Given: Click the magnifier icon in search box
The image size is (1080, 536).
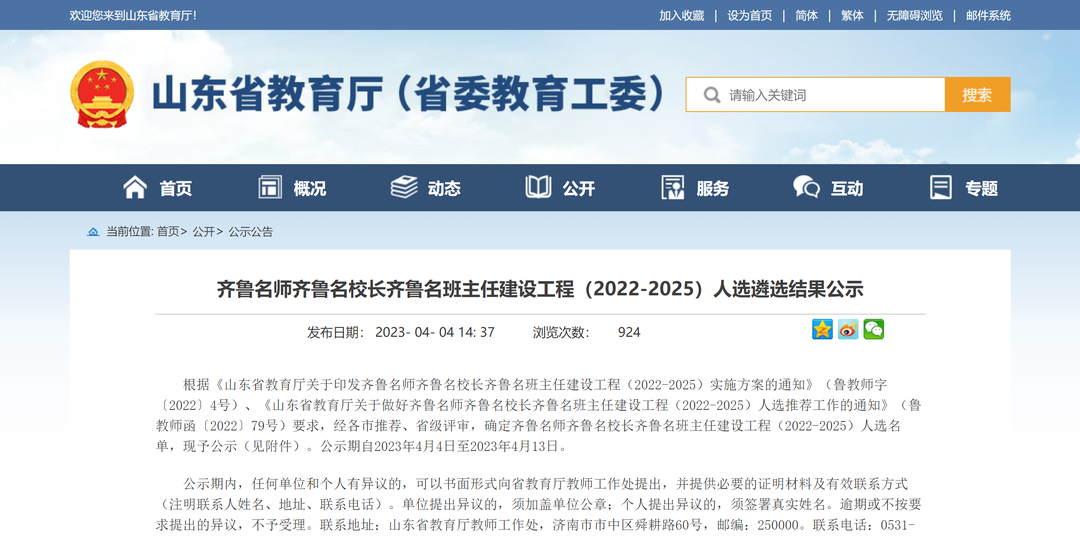Looking at the screenshot, I should [712, 95].
